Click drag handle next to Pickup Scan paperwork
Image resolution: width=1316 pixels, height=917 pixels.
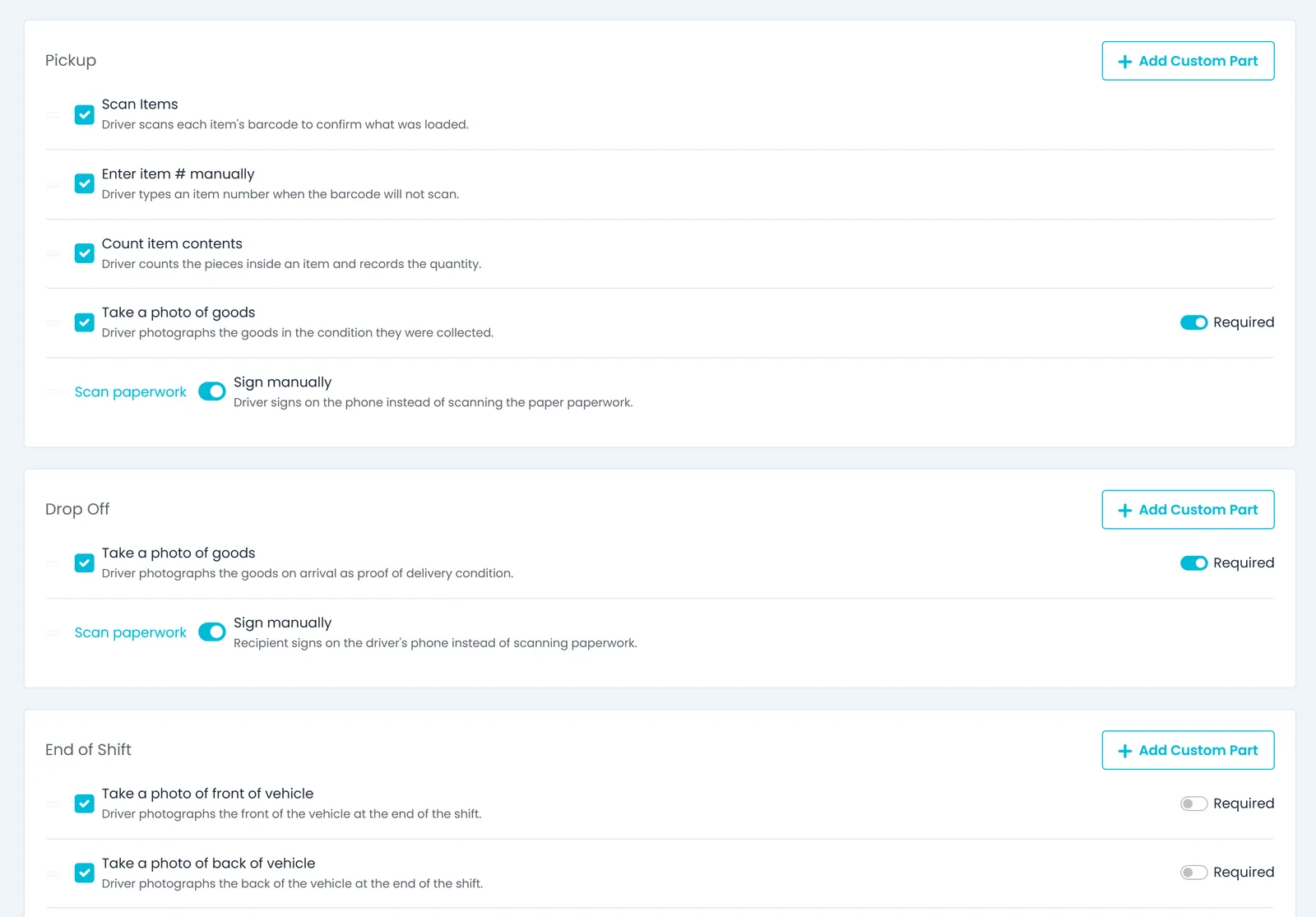pos(53,392)
